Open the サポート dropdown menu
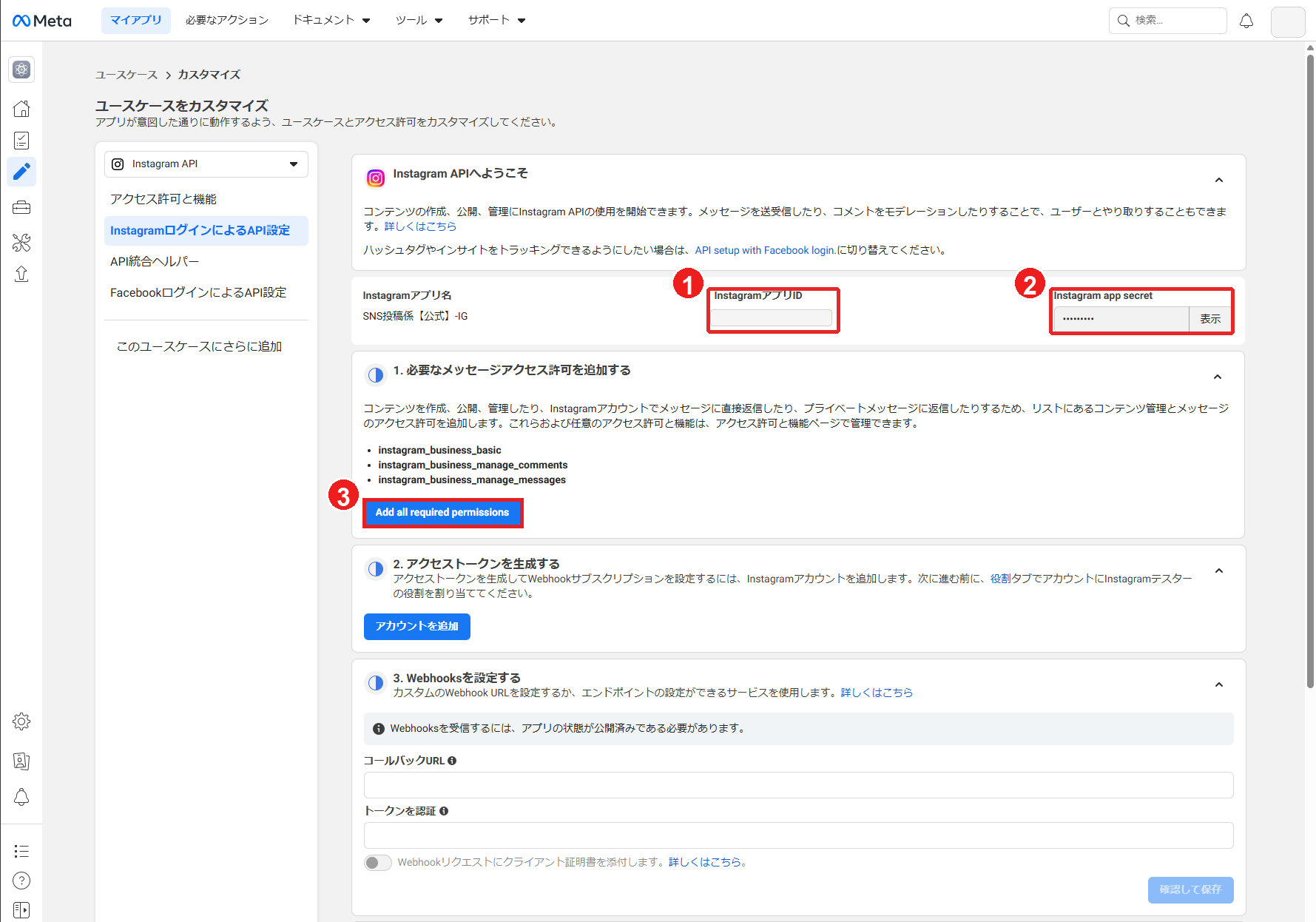 497,20
